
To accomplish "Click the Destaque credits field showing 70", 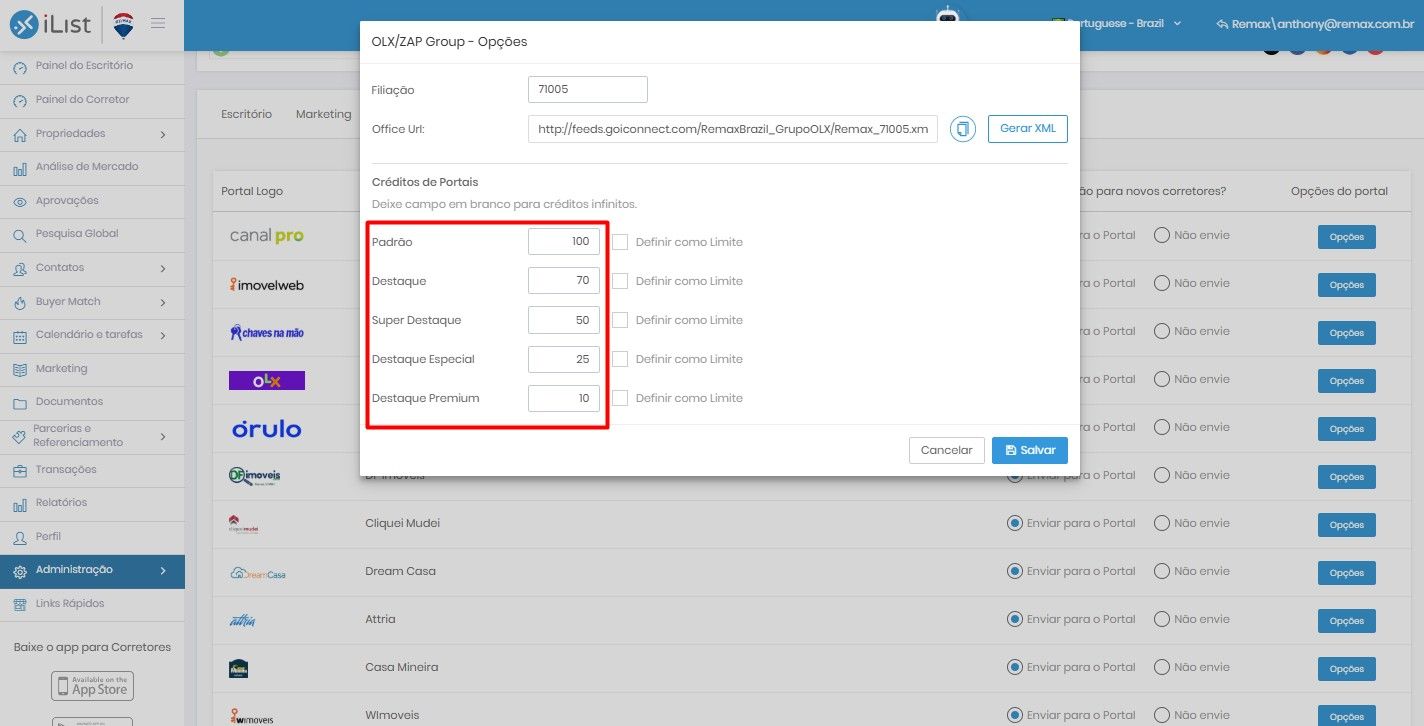I will pyautogui.click(x=564, y=281).
